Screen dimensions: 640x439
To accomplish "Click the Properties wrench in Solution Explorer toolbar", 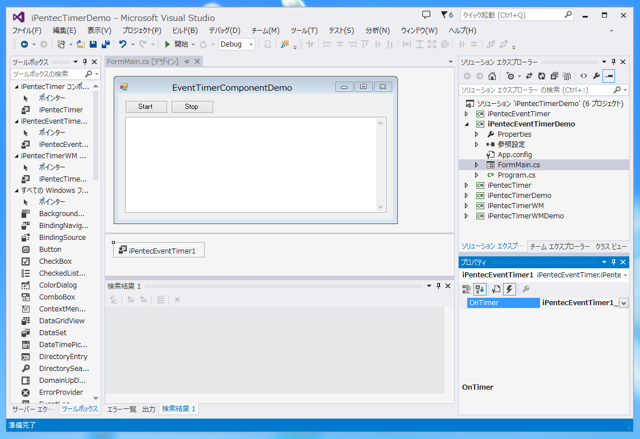I will click(596, 76).
